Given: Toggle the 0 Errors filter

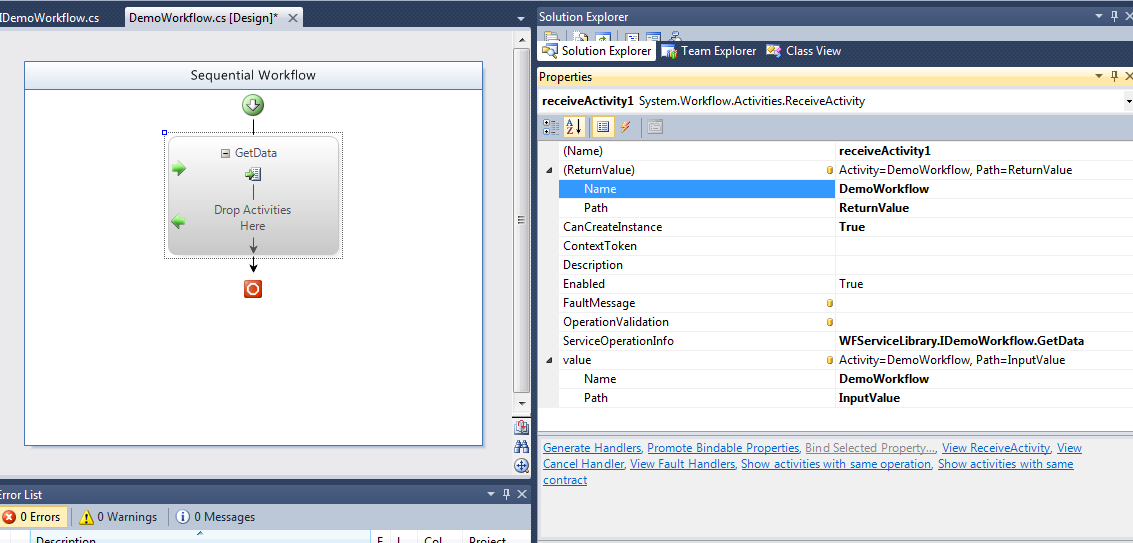Looking at the screenshot, I should click(x=33, y=517).
